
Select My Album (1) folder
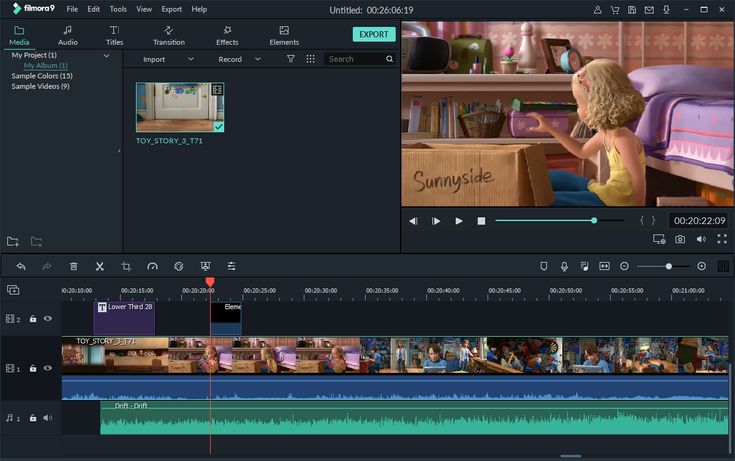click(x=45, y=66)
